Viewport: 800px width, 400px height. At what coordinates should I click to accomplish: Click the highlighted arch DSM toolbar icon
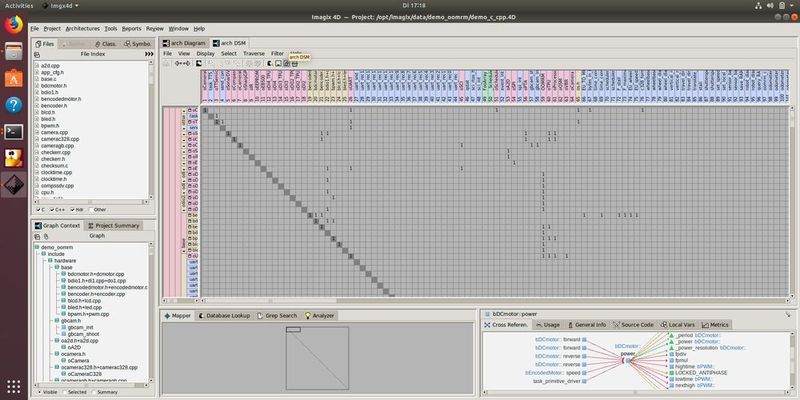click(x=286, y=63)
